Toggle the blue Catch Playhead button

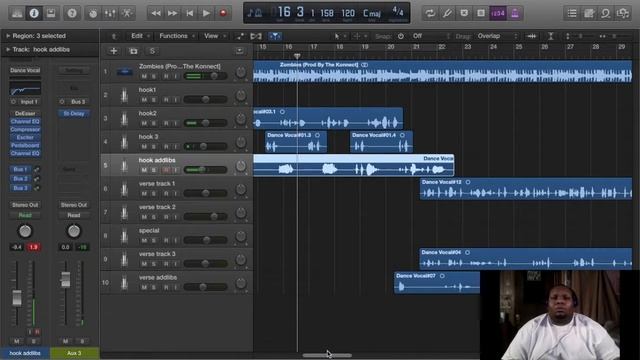pos(275,36)
